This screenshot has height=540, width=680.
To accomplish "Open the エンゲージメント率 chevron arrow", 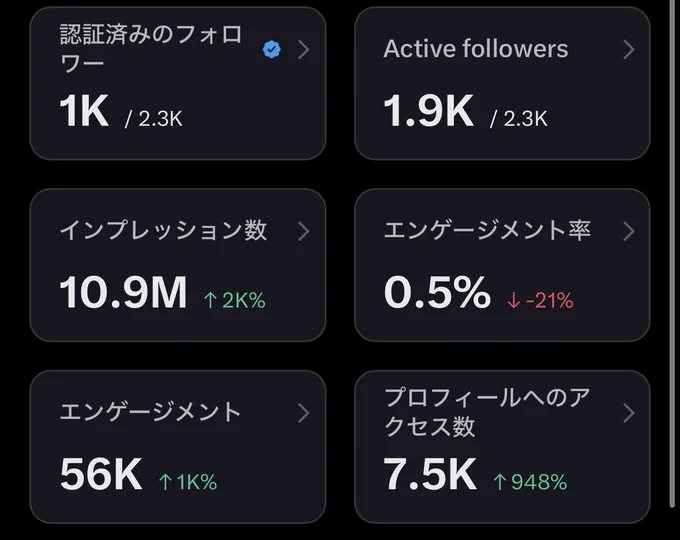I will (x=628, y=231).
